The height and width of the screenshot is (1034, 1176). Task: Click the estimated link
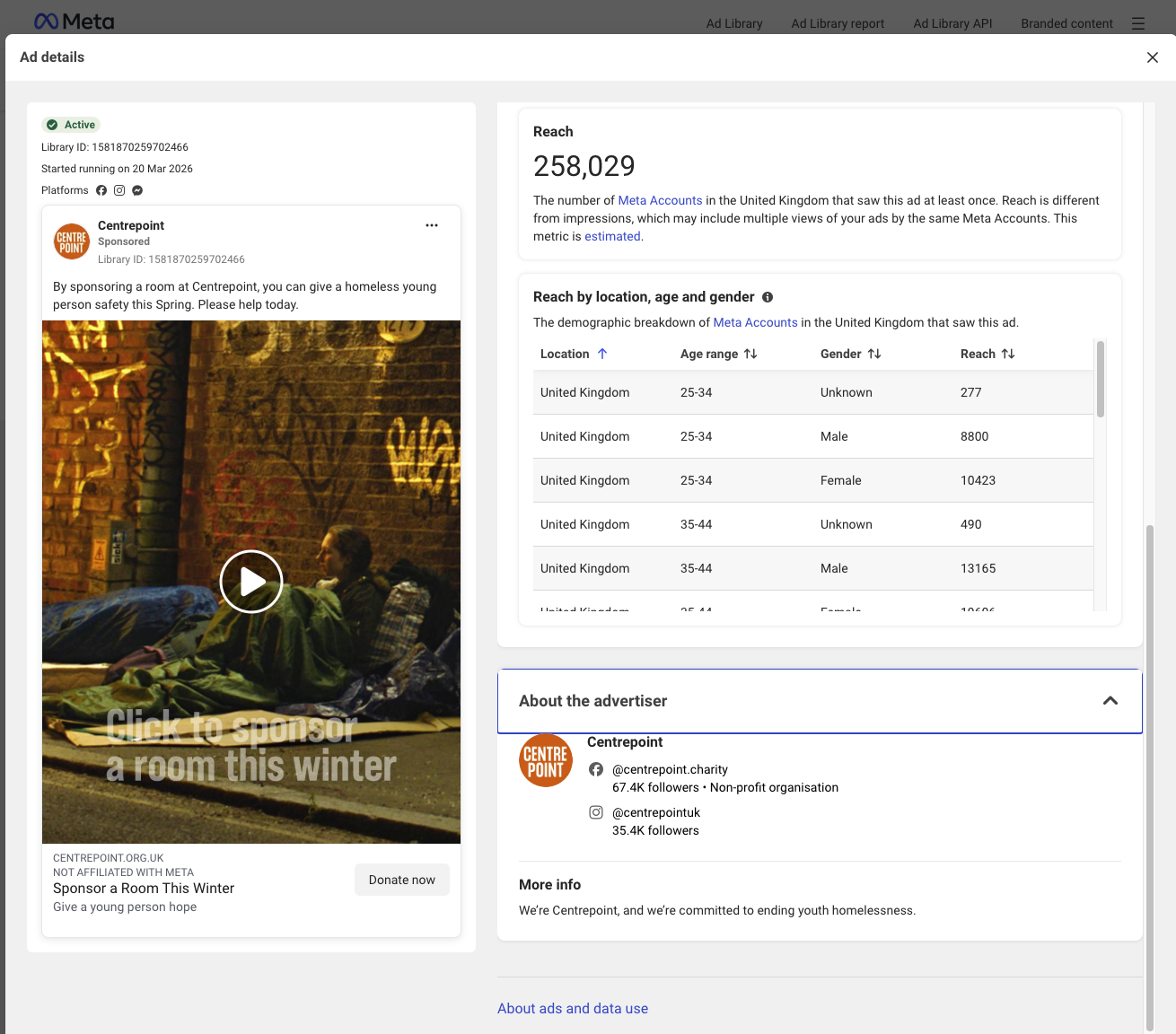tap(612, 236)
